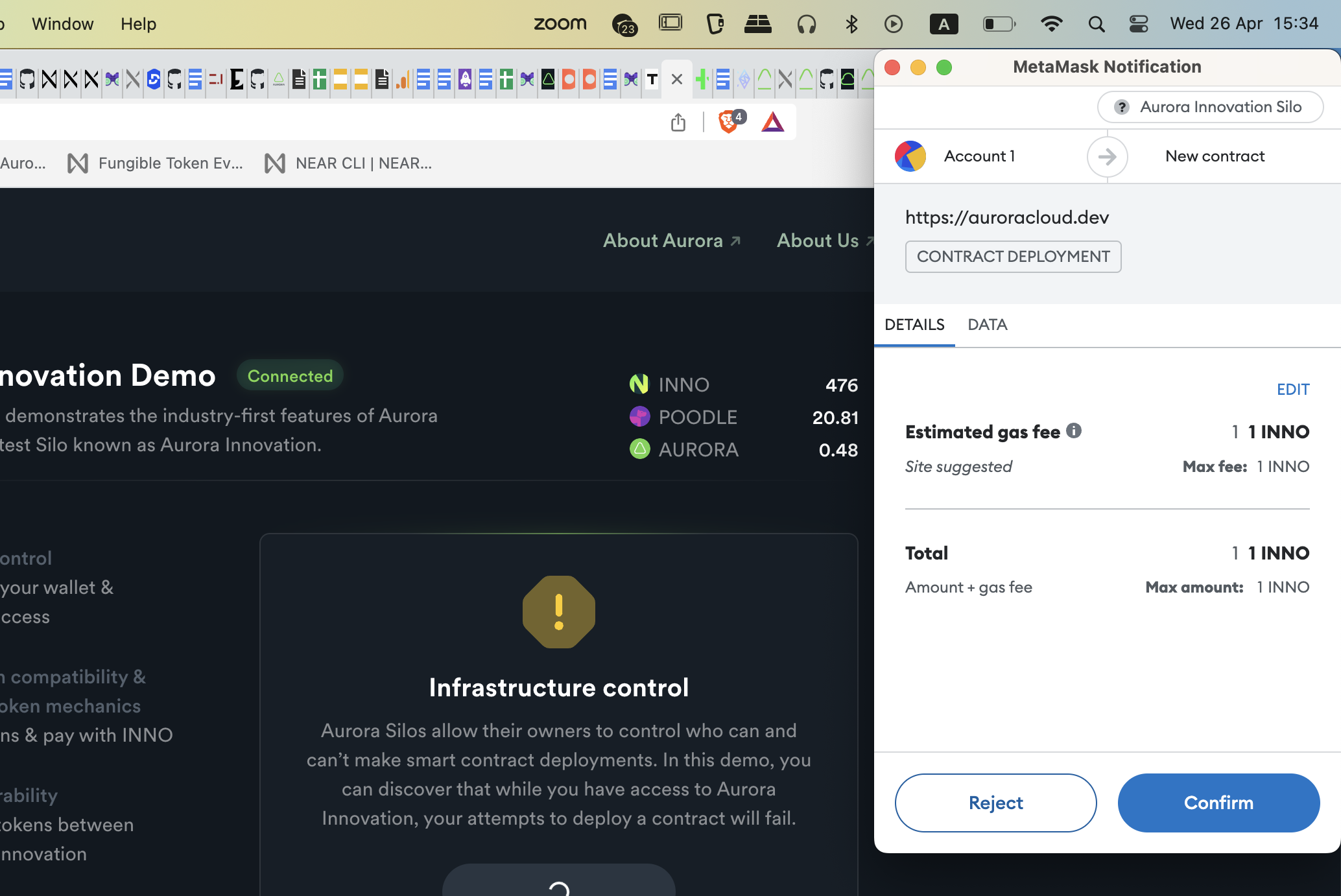Image resolution: width=1341 pixels, height=896 pixels.
Task: Click AURORA balance value 0.48
Action: [838, 450]
